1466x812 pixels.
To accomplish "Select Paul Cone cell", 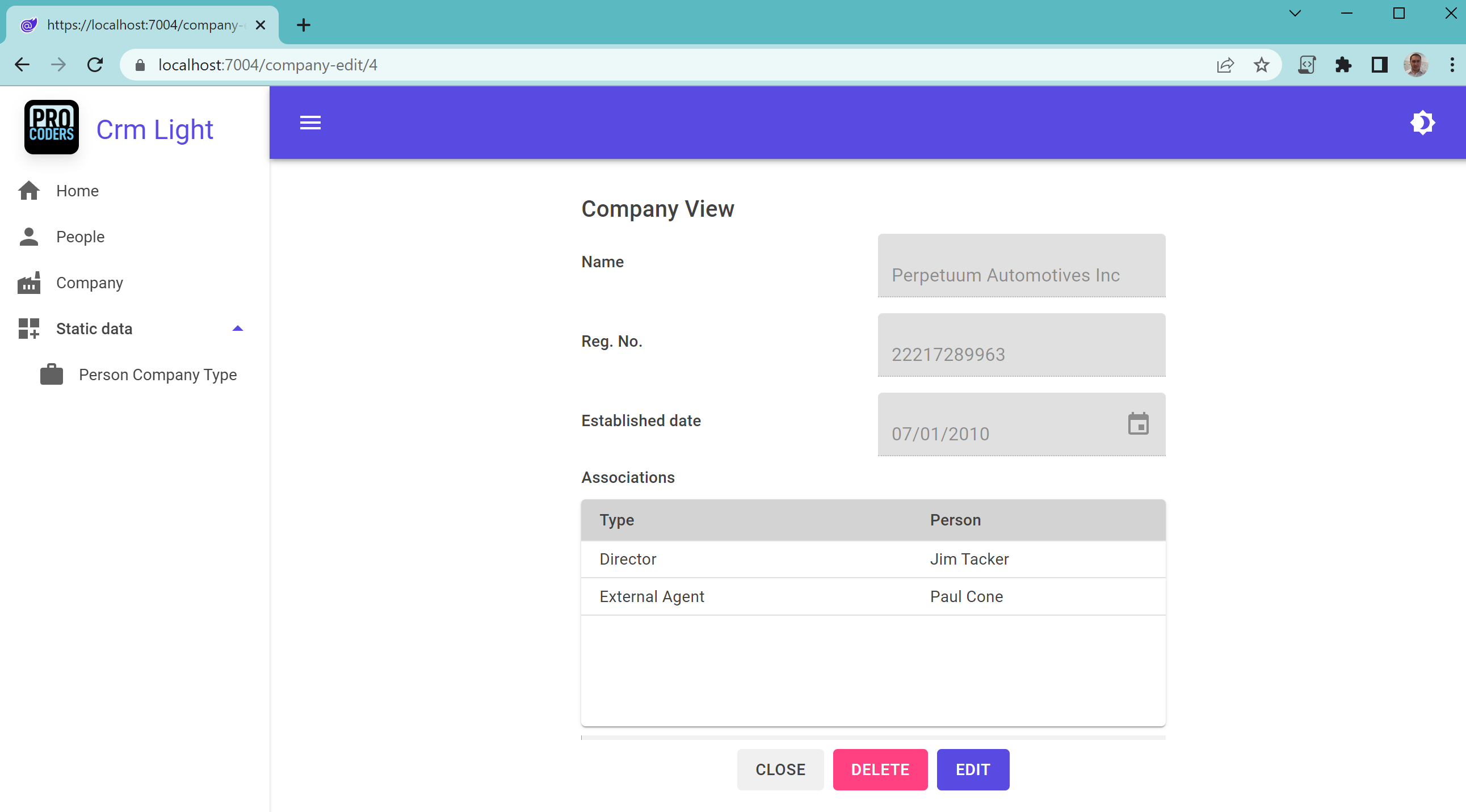I will click(x=967, y=596).
